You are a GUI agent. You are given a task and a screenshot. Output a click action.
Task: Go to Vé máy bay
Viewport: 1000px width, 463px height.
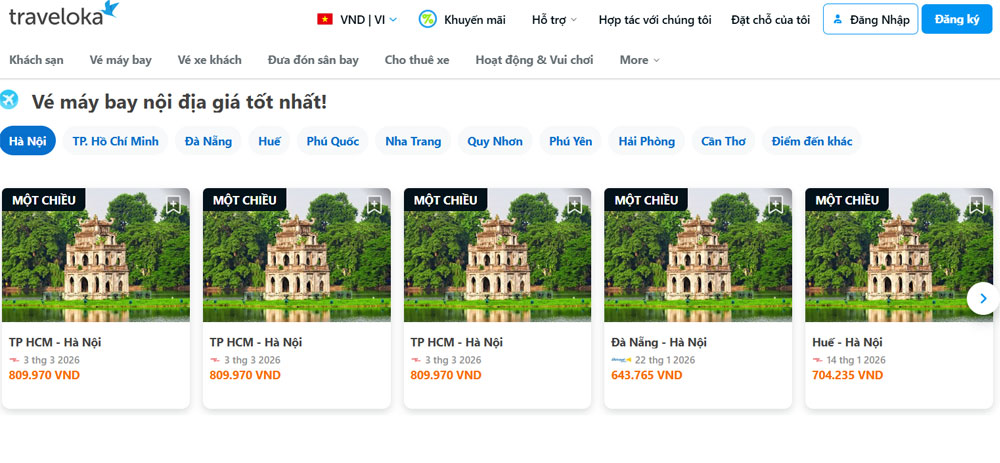coord(121,60)
